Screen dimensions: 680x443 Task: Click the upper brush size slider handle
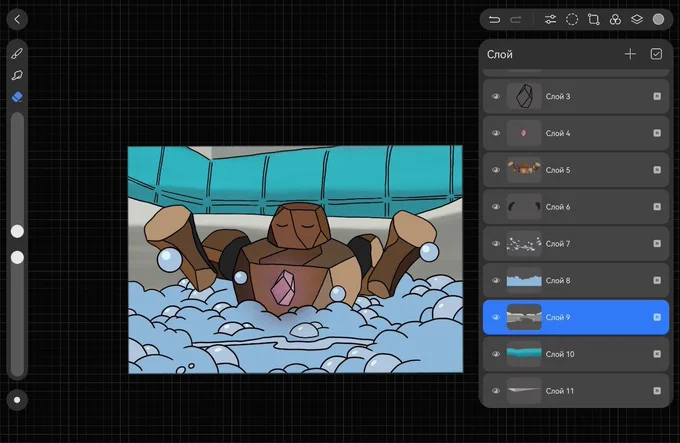pyautogui.click(x=17, y=231)
